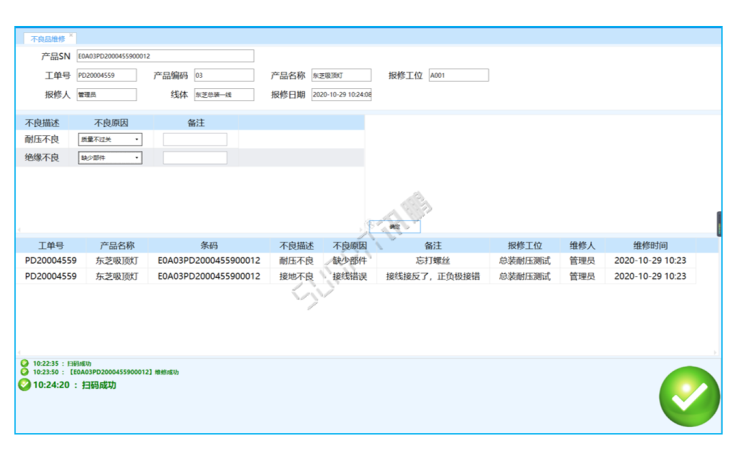Click the 确定 confirm button

click(x=395, y=227)
